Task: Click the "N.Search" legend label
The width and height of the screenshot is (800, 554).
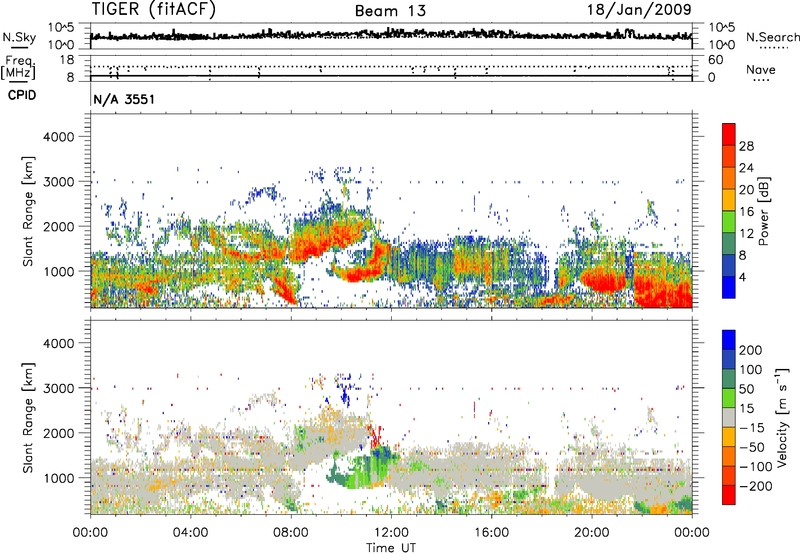Action: coord(772,37)
